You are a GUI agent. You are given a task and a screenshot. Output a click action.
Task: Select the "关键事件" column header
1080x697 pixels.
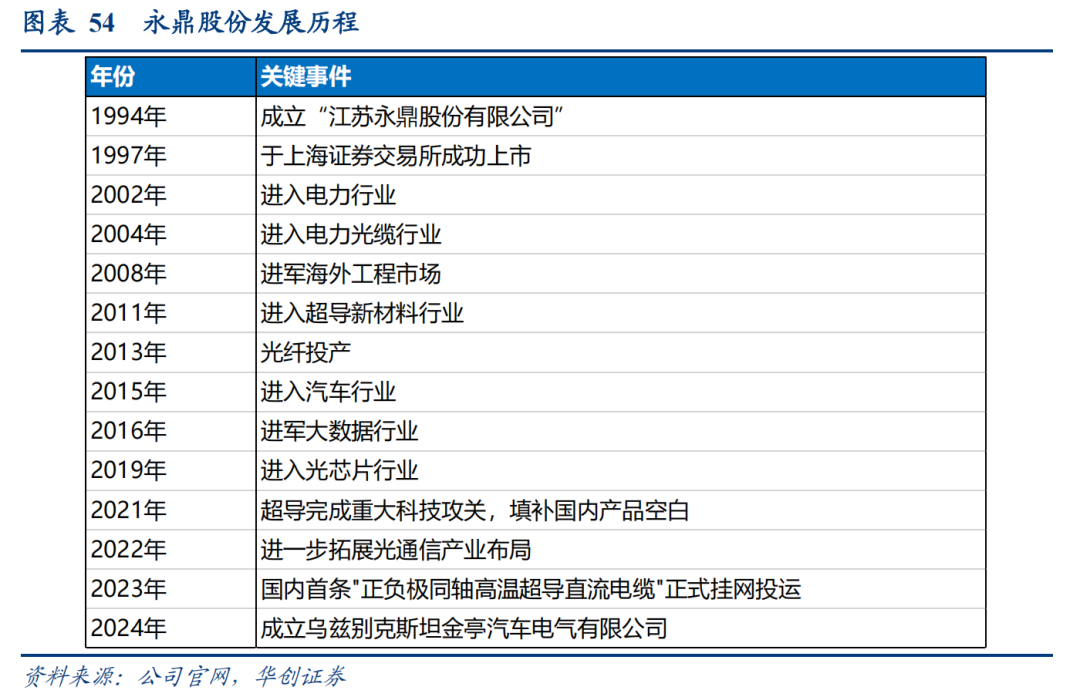tap(305, 77)
